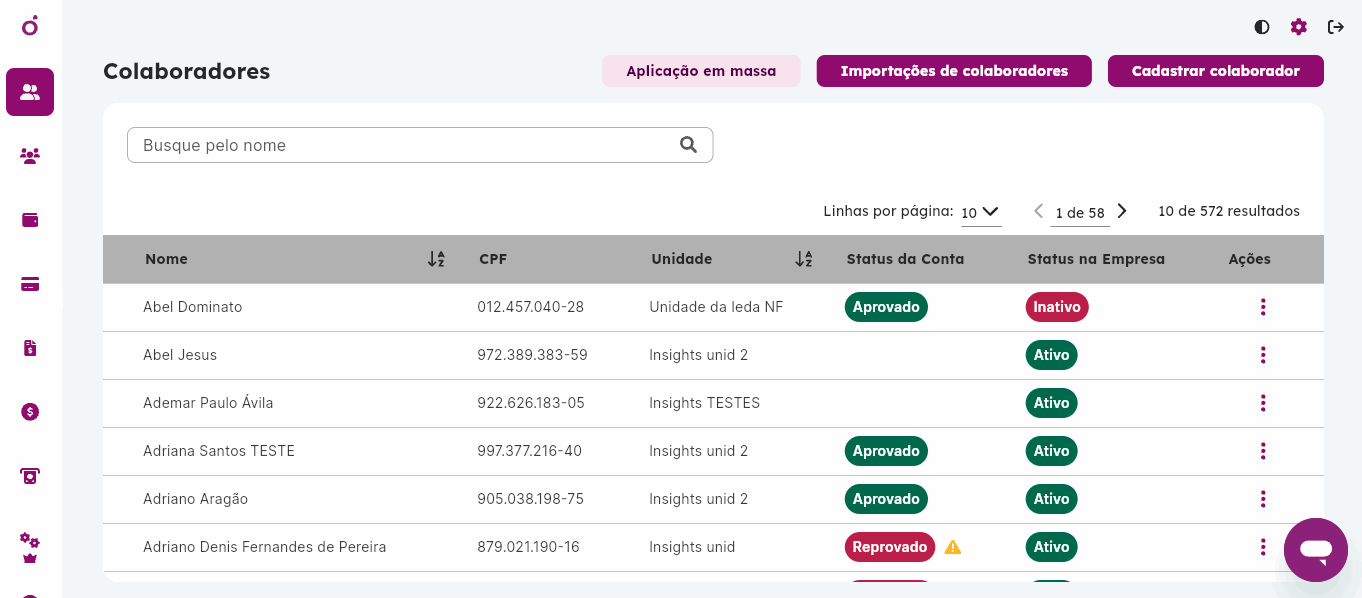Click Importações de colaboradores button

click(953, 71)
